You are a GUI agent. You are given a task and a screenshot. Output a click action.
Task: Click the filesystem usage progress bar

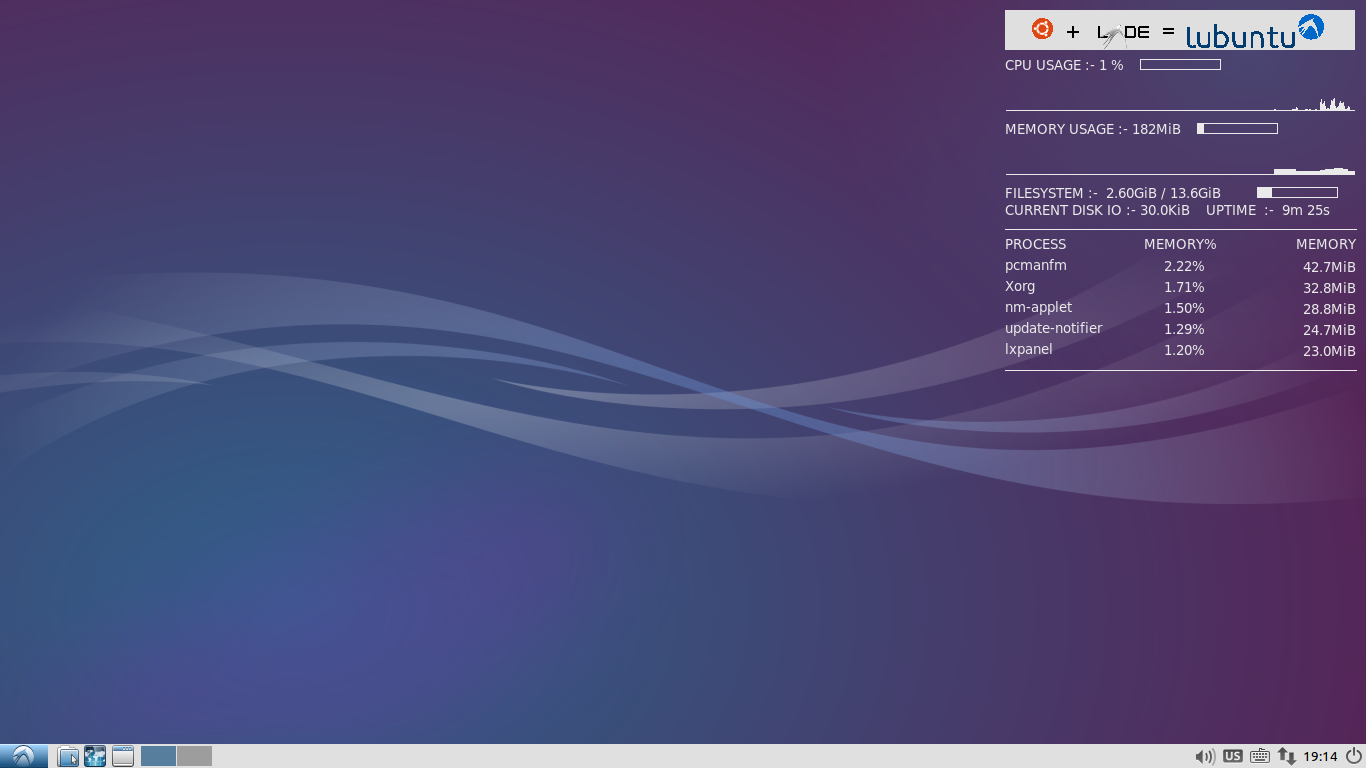point(1297,193)
